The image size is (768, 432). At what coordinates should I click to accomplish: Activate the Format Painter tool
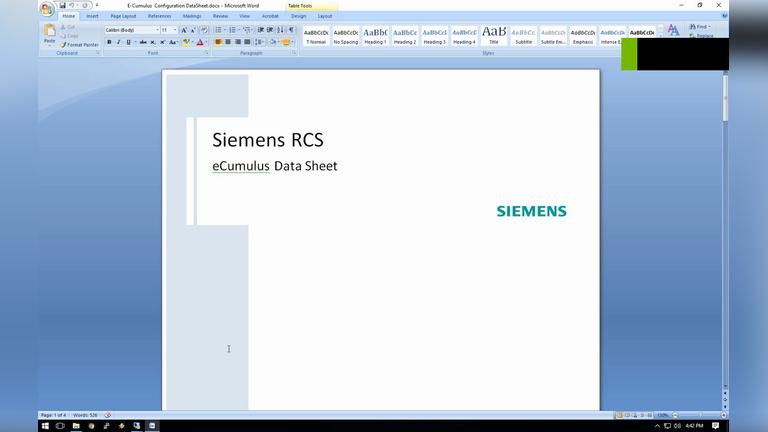coord(79,45)
